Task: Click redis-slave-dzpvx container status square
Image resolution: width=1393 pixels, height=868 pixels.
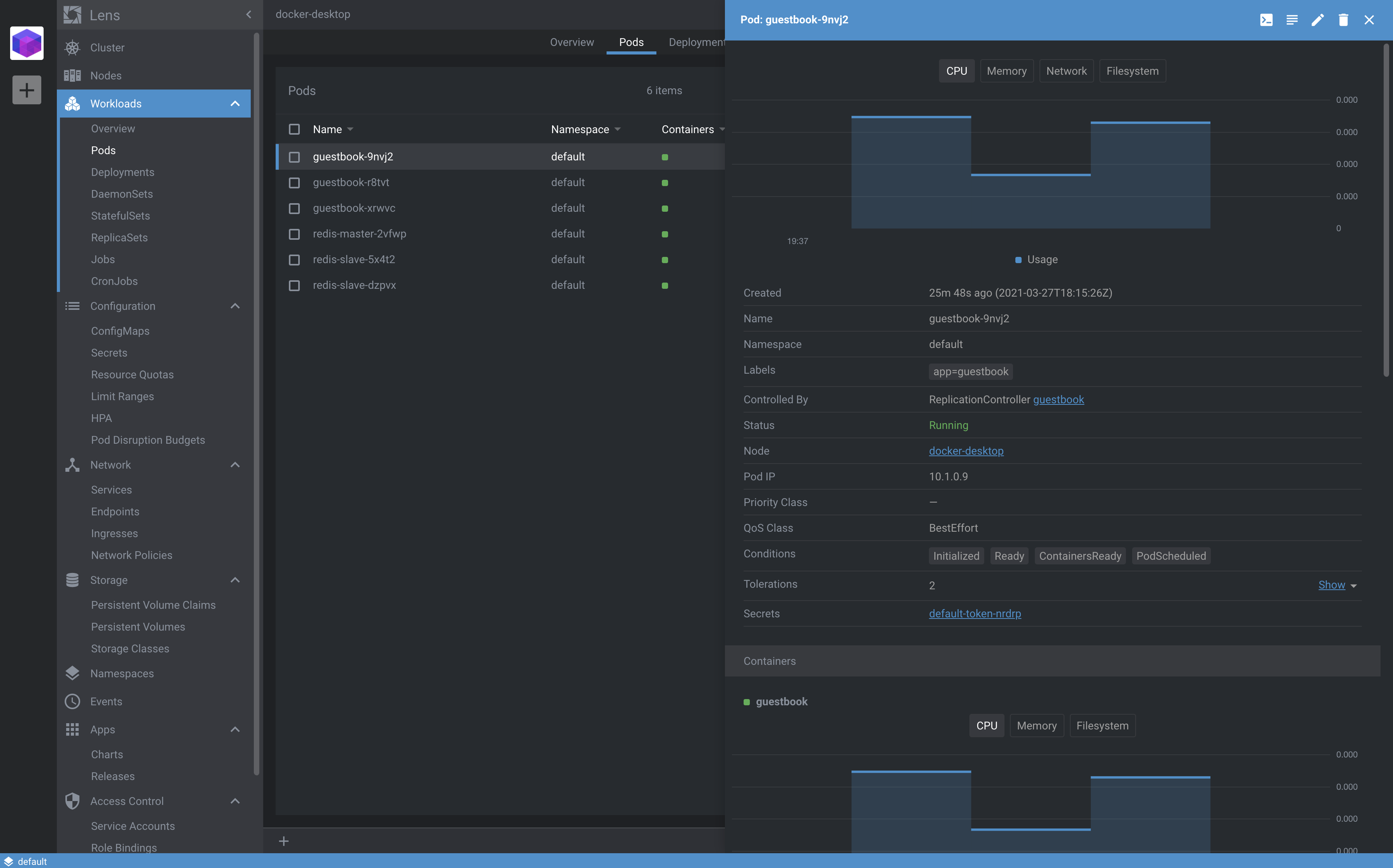Action: 665,286
